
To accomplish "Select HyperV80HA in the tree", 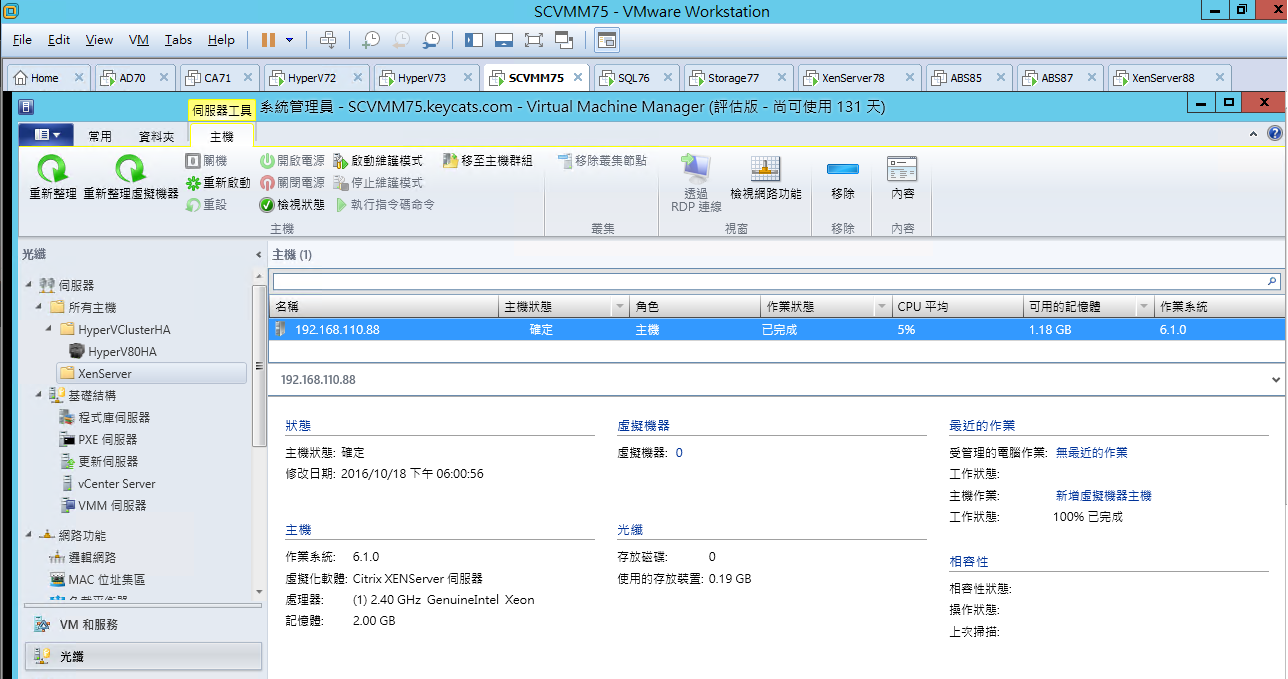I will 112,352.
